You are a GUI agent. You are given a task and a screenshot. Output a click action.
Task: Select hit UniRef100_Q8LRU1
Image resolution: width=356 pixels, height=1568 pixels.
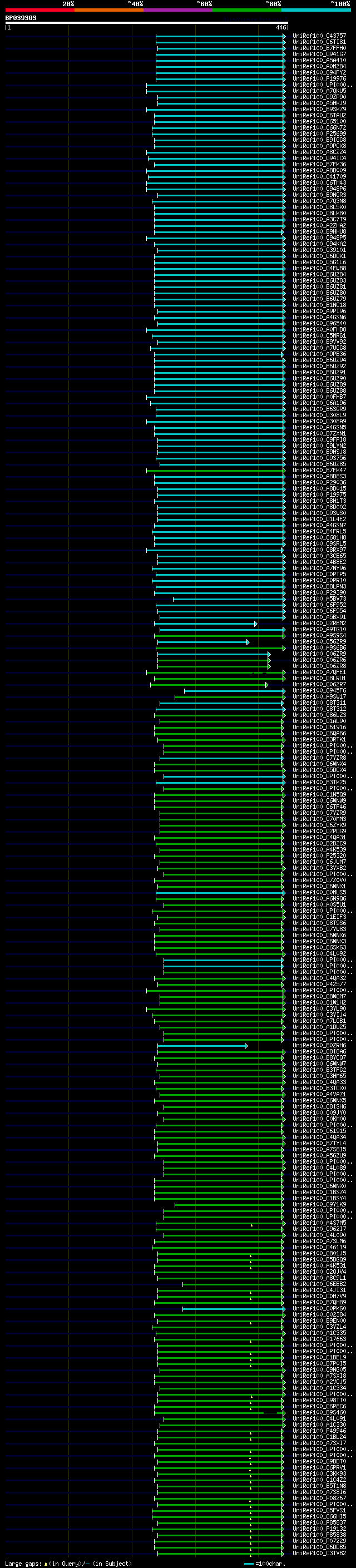(319, 679)
